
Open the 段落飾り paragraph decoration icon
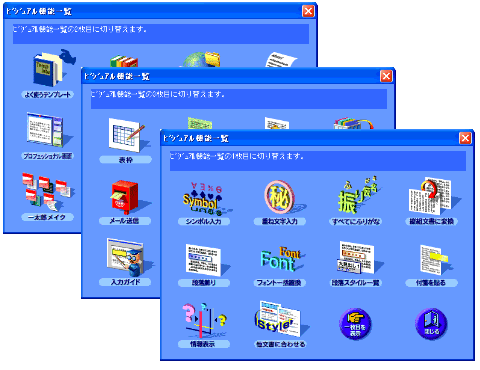click(204, 259)
